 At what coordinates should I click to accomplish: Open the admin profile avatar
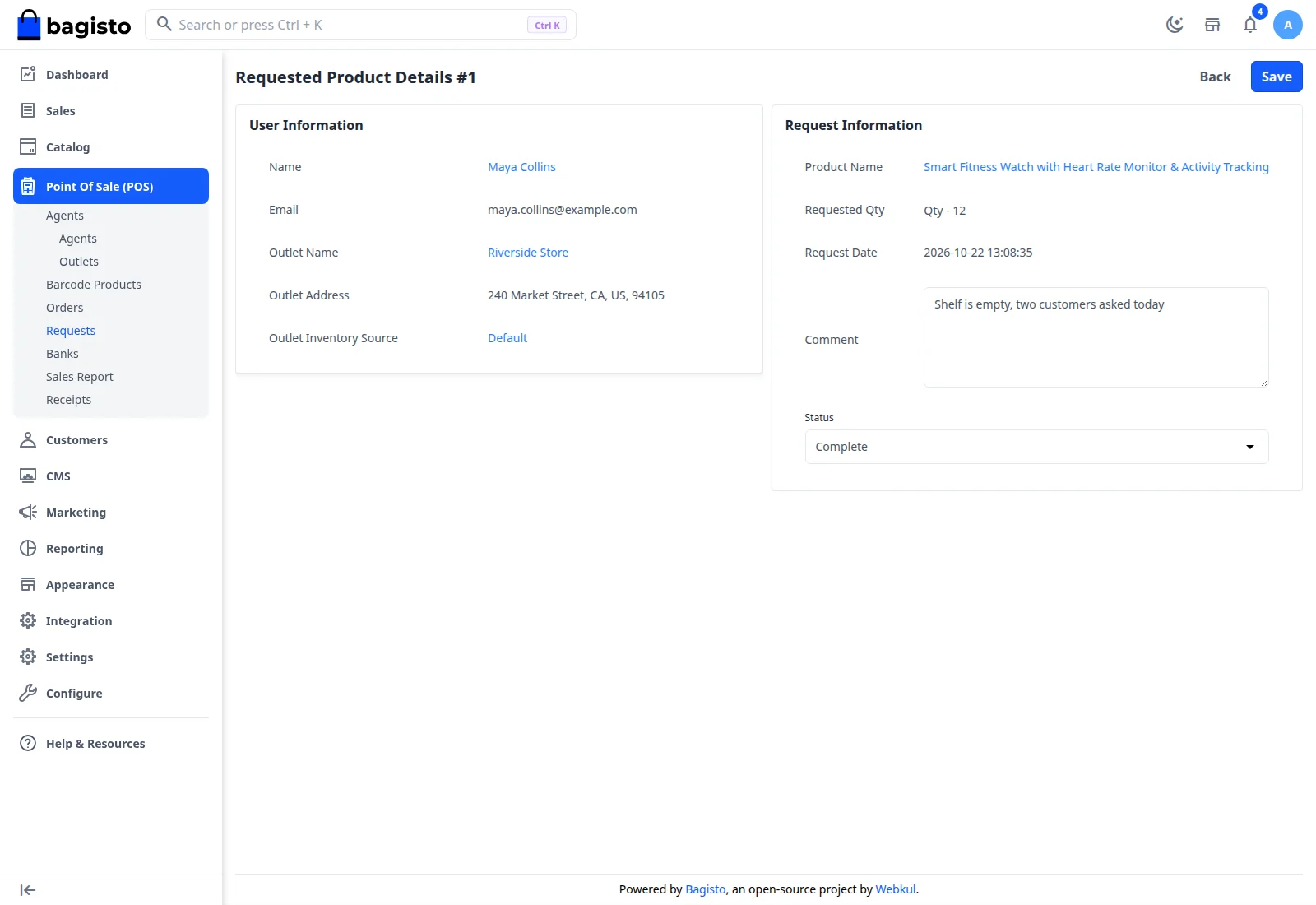[x=1288, y=25]
